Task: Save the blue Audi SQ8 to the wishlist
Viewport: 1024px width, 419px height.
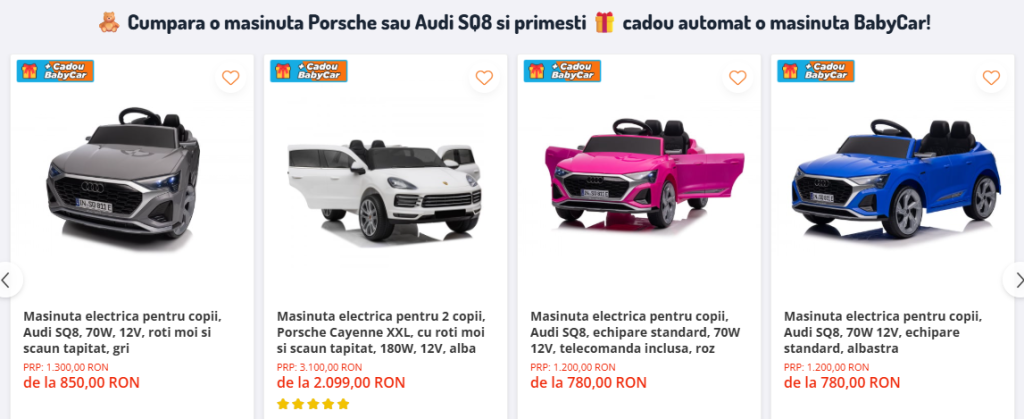Action: (991, 78)
